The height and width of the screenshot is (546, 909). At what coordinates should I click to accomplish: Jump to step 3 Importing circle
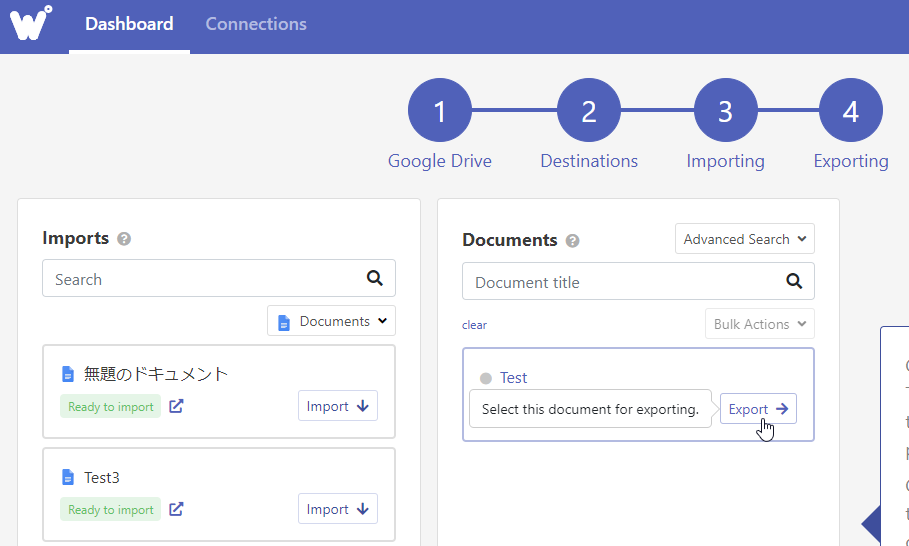725,111
